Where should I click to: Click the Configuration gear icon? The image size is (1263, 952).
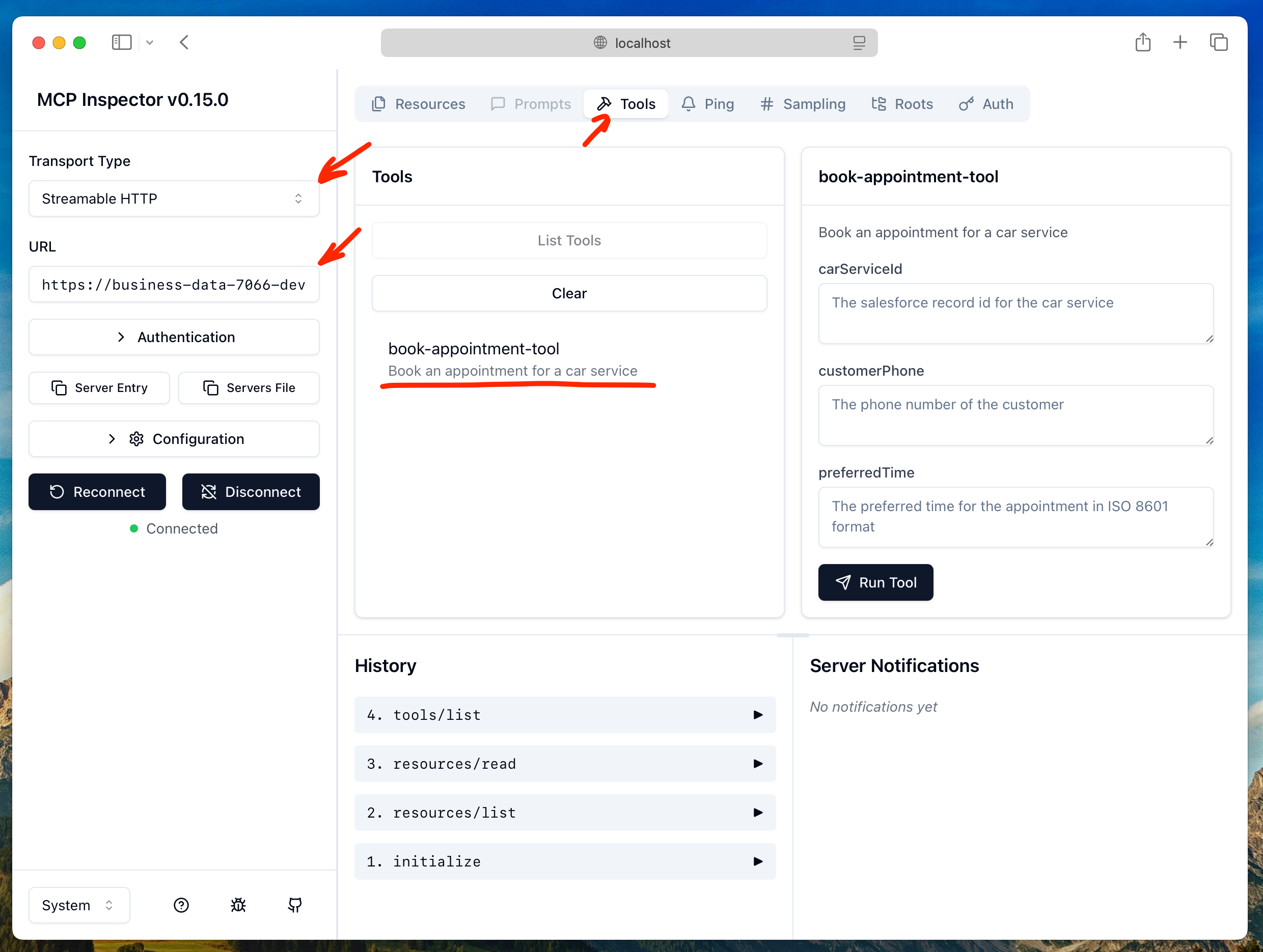pos(136,438)
